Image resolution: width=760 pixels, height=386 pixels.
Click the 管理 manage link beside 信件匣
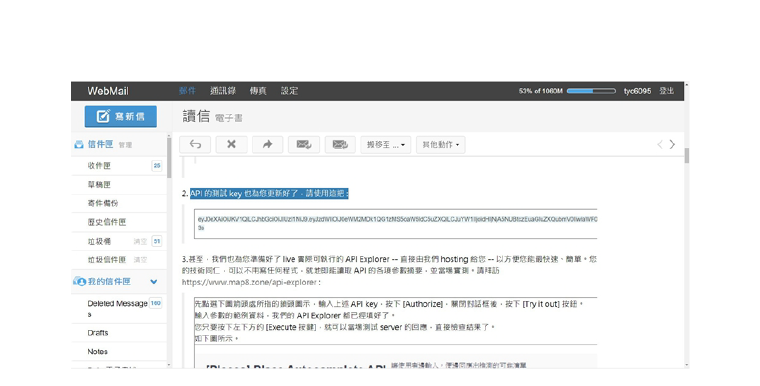[126, 145]
